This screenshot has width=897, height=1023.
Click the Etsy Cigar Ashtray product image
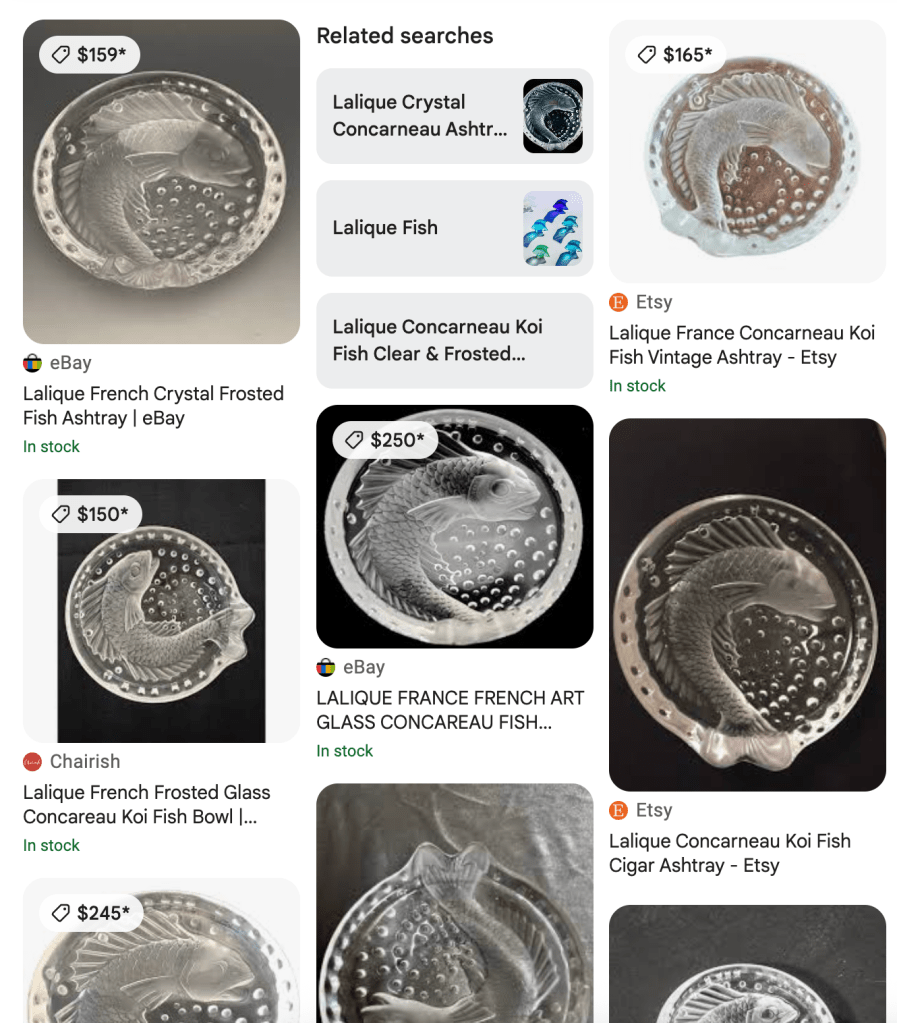tap(747, 604)
